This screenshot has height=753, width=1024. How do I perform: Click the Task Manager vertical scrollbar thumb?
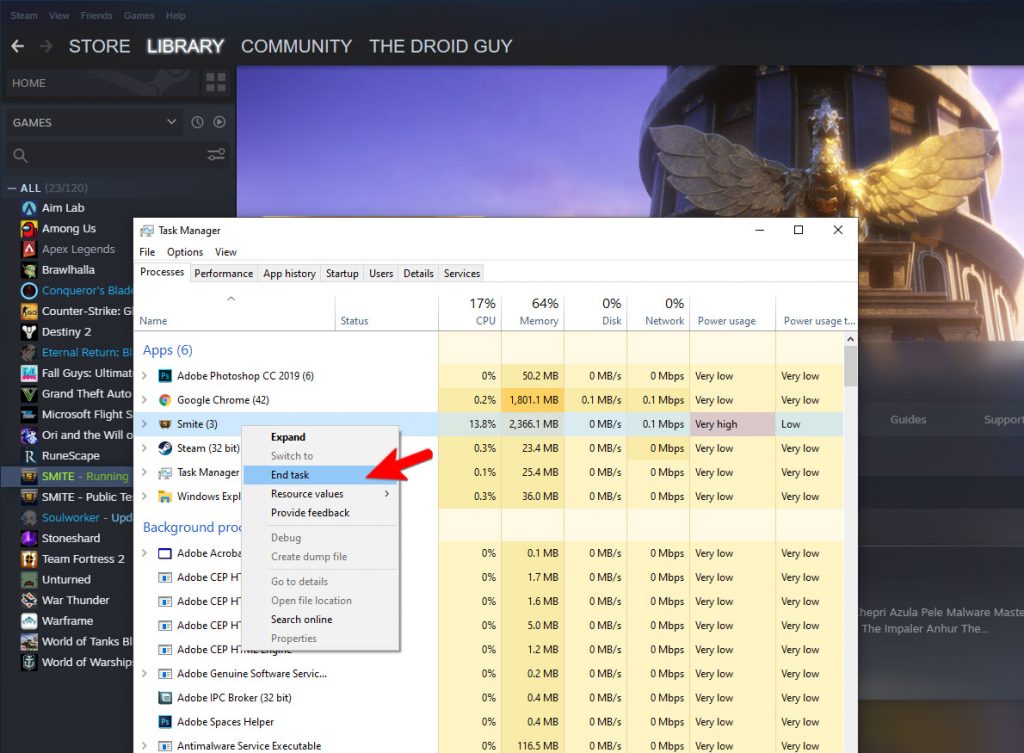850,366
